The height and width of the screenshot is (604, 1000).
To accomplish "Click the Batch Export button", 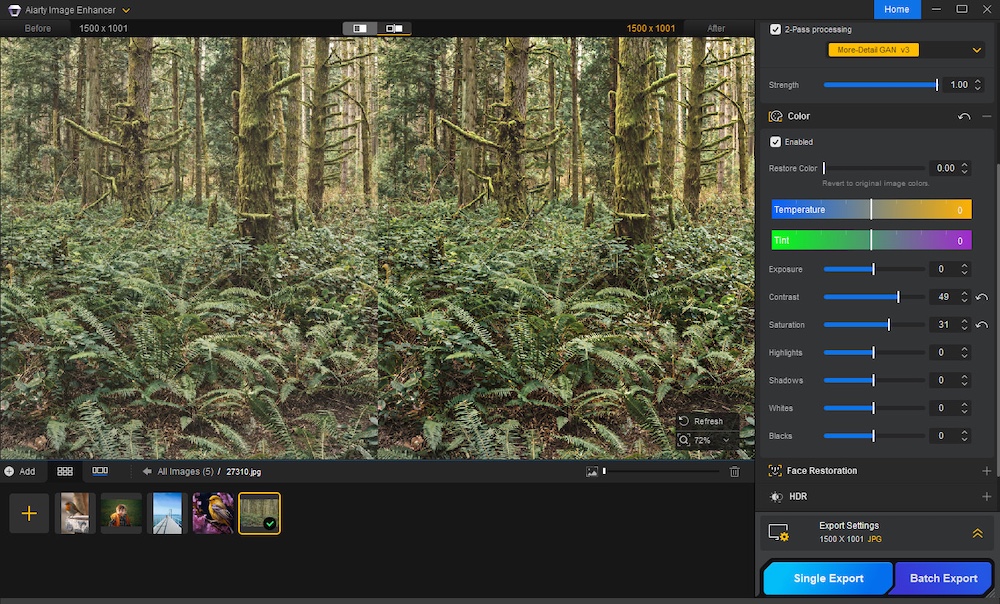I will (x=943, y=578).
